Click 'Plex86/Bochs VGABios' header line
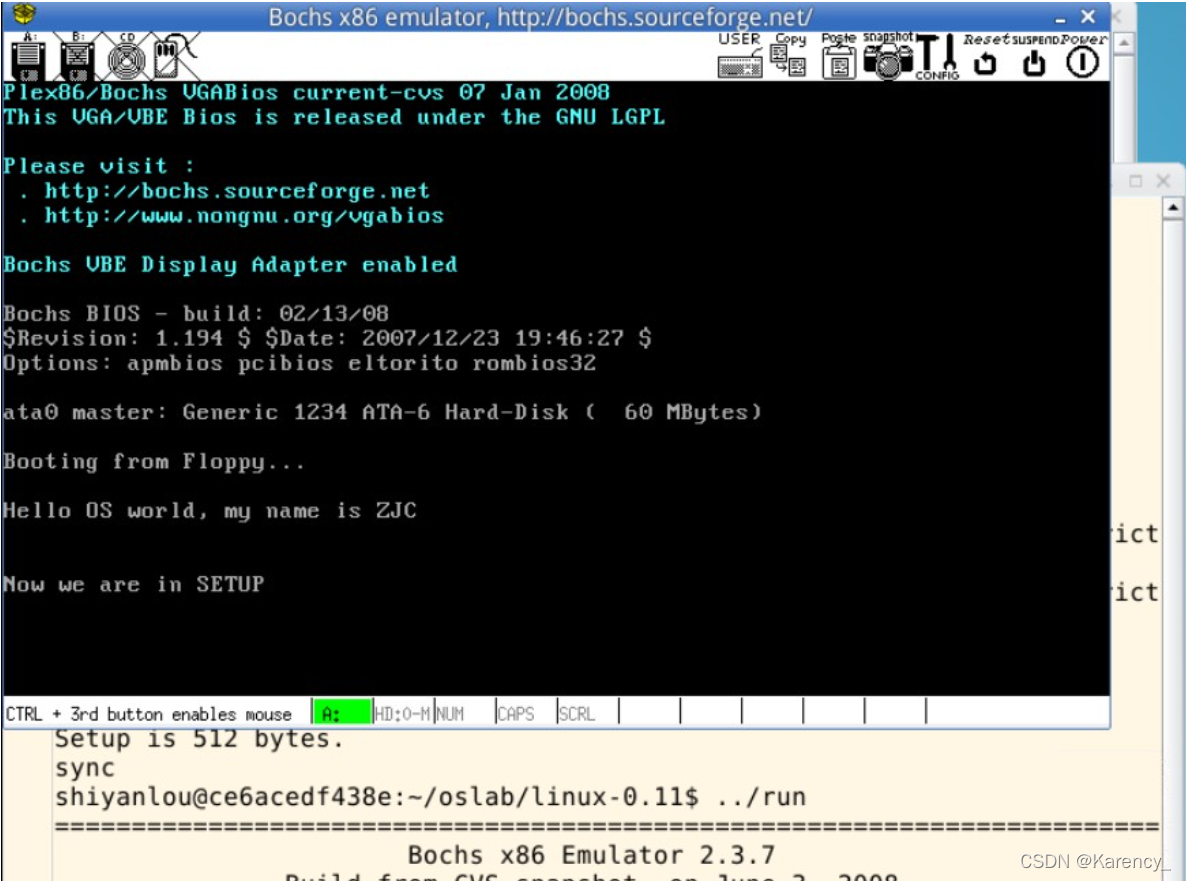The image size is (1186, 881). (x=306, y=92)
